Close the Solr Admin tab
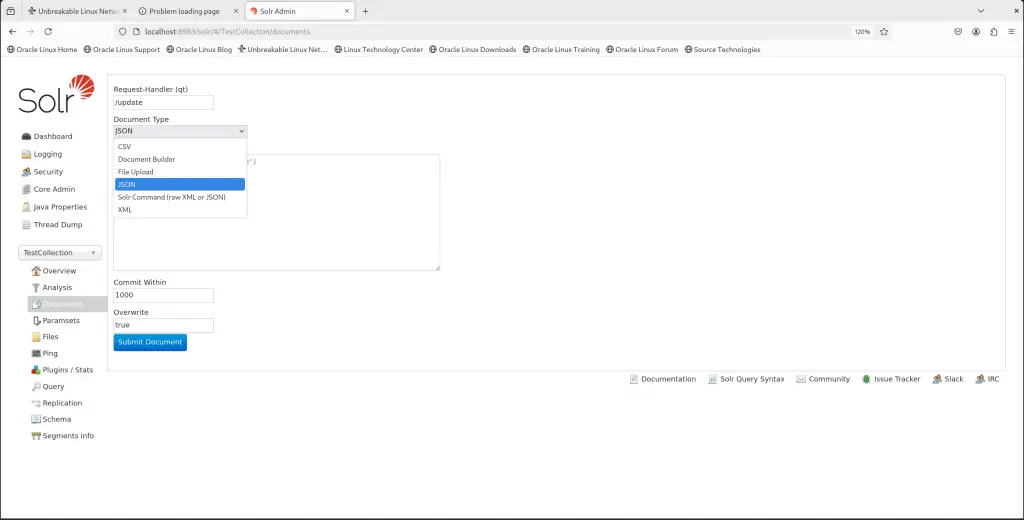Screen dimensions: 1024x520 (347, 11)
